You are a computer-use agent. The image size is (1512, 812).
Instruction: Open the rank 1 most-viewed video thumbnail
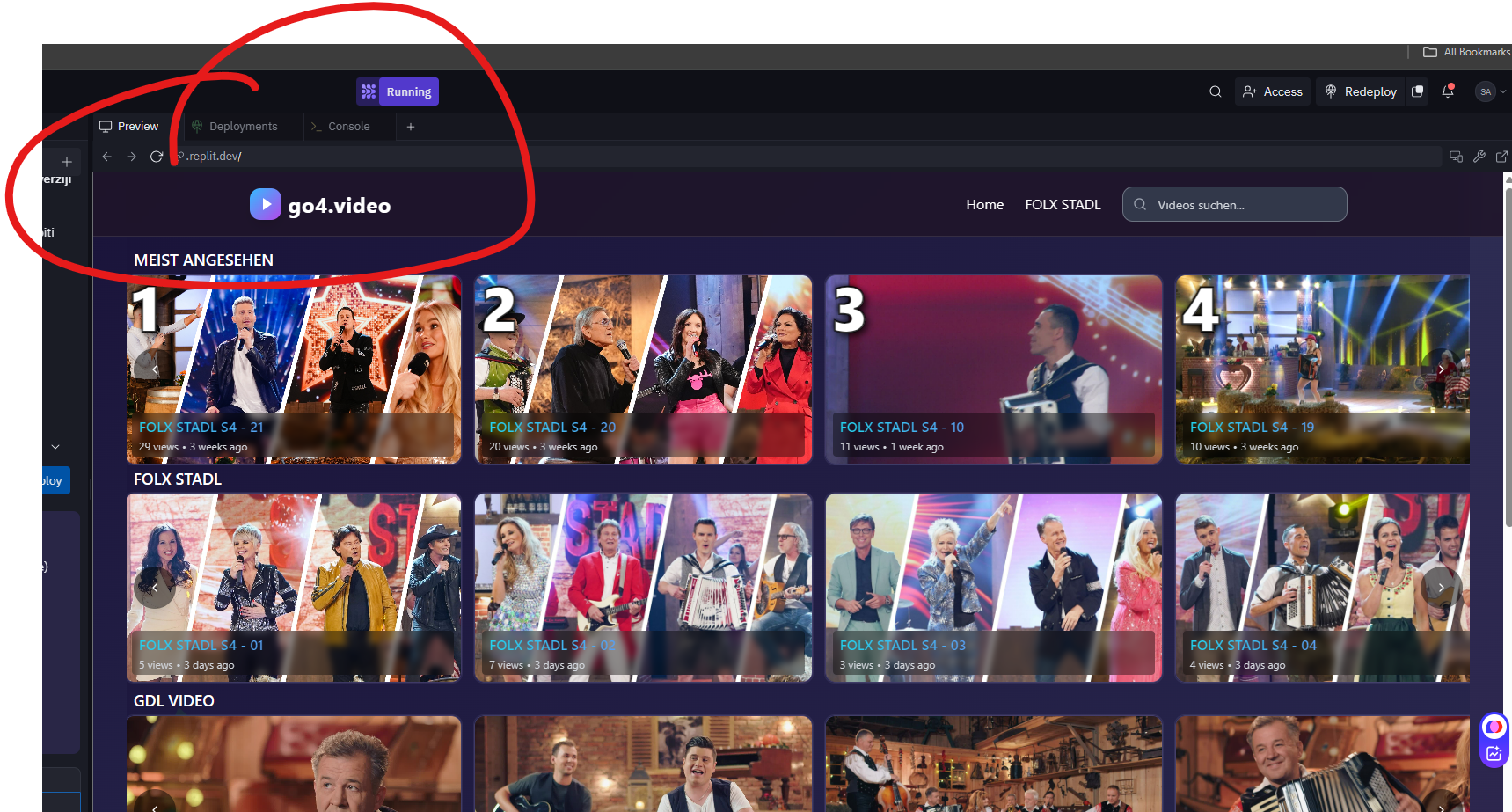[x=294, y=369]
